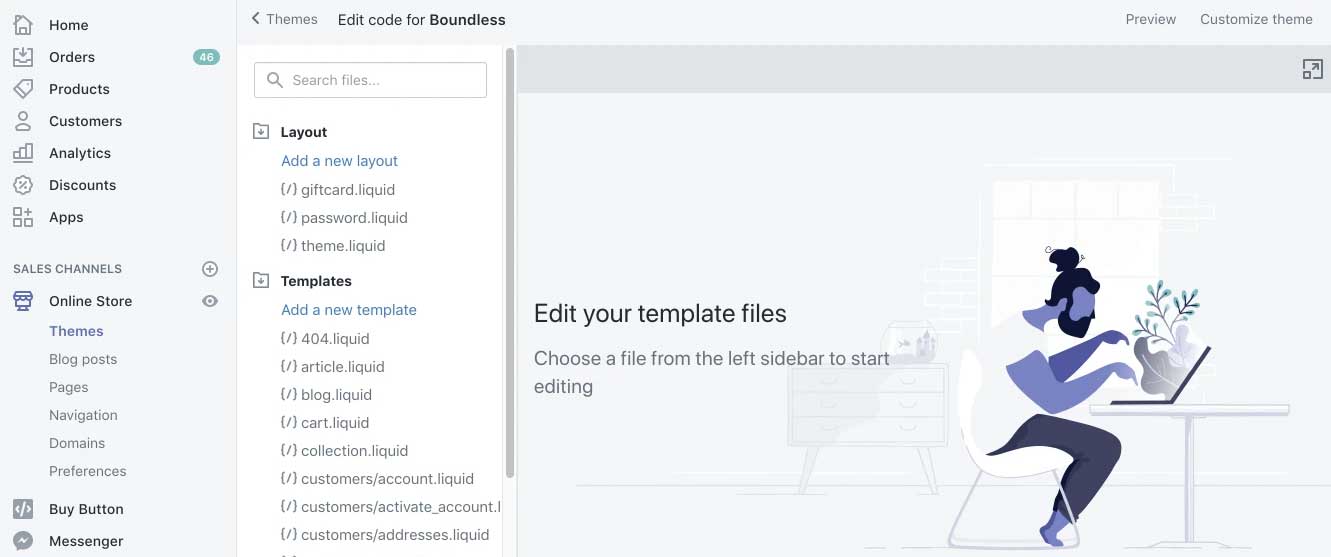
Task: Click the Home icon in sidebar
Action: click(22, 25)
